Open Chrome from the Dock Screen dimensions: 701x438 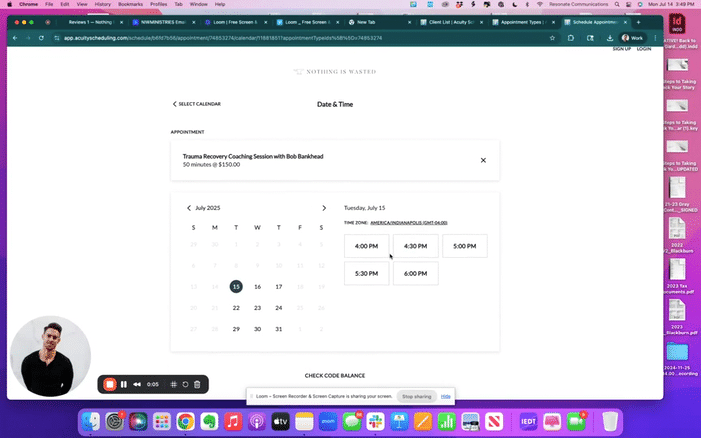[186, 421]
